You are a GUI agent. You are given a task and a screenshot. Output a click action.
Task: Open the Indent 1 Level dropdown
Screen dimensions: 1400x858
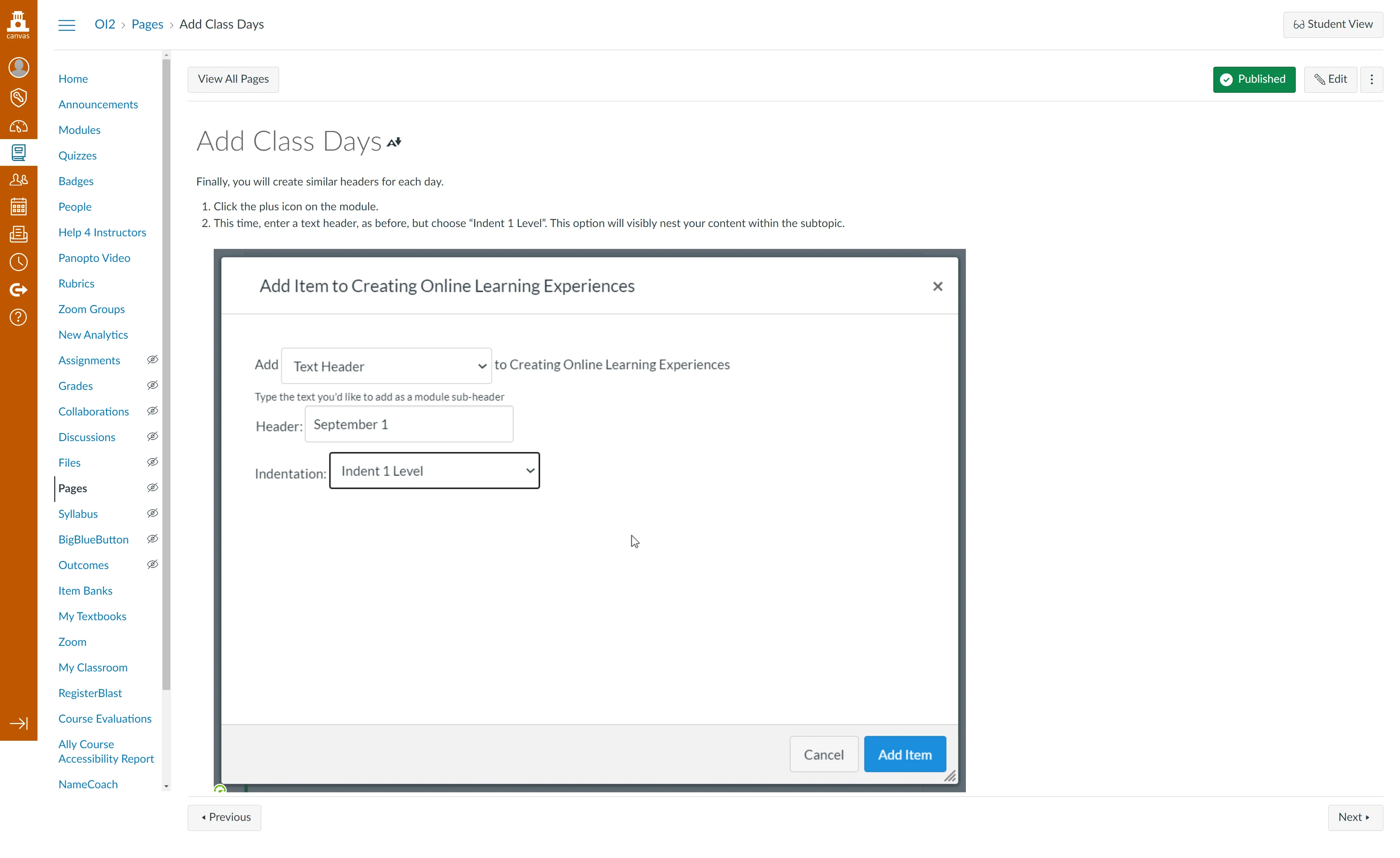pos(435,471)
